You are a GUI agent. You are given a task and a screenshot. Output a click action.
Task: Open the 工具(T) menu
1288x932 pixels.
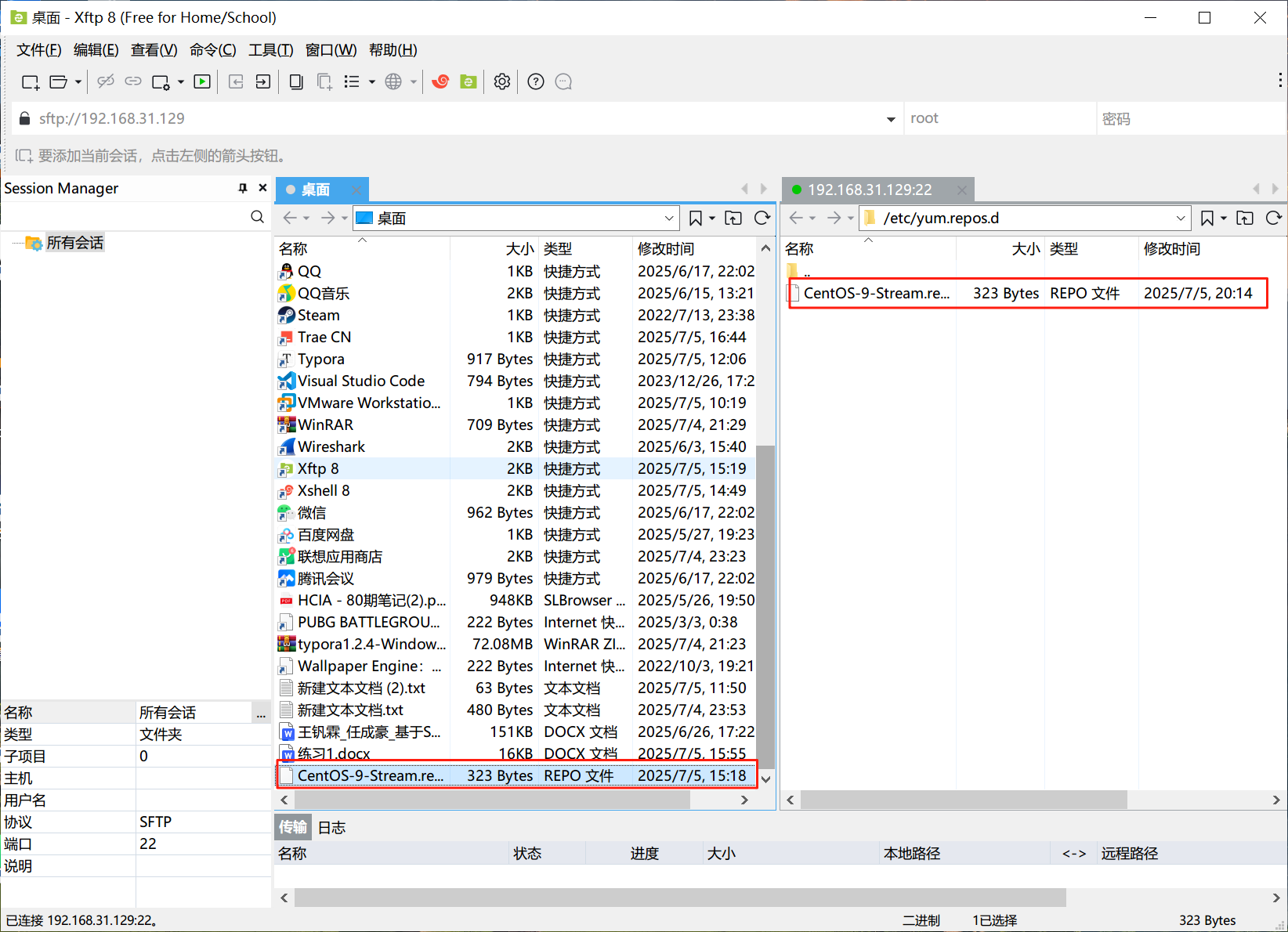[270, 49]
